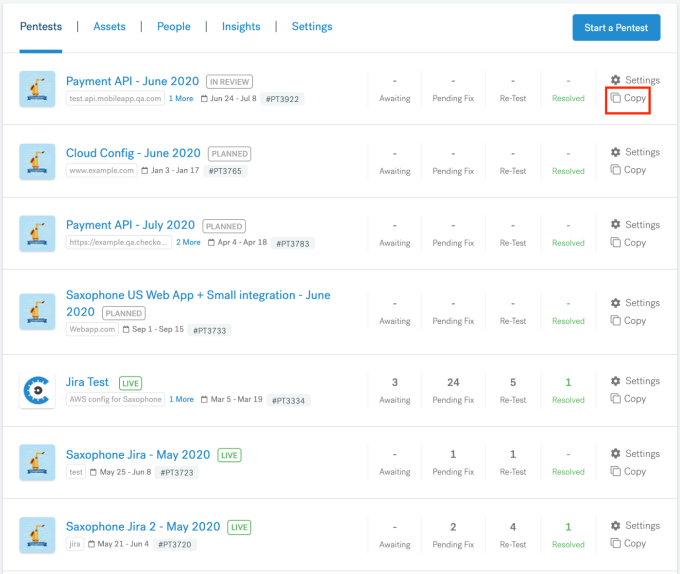Click the https://example.qa.checko... asset tag
Viewport: 680px width, 574px height.
tap(119, 242)
